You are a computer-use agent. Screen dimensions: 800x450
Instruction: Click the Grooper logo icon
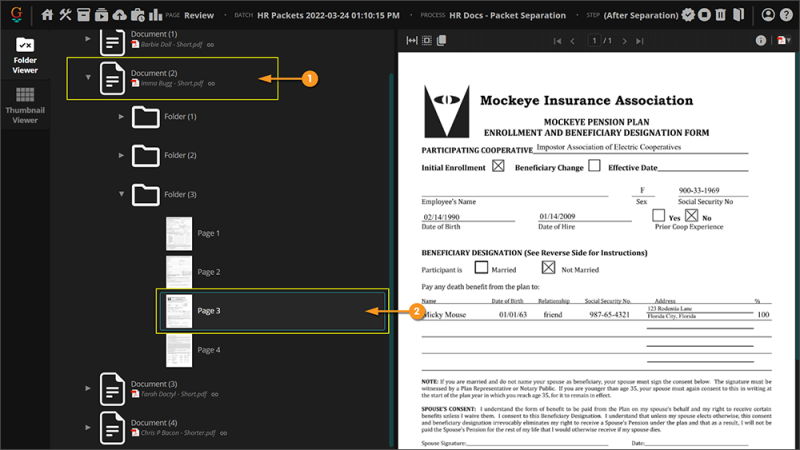[x=16, y=14]
